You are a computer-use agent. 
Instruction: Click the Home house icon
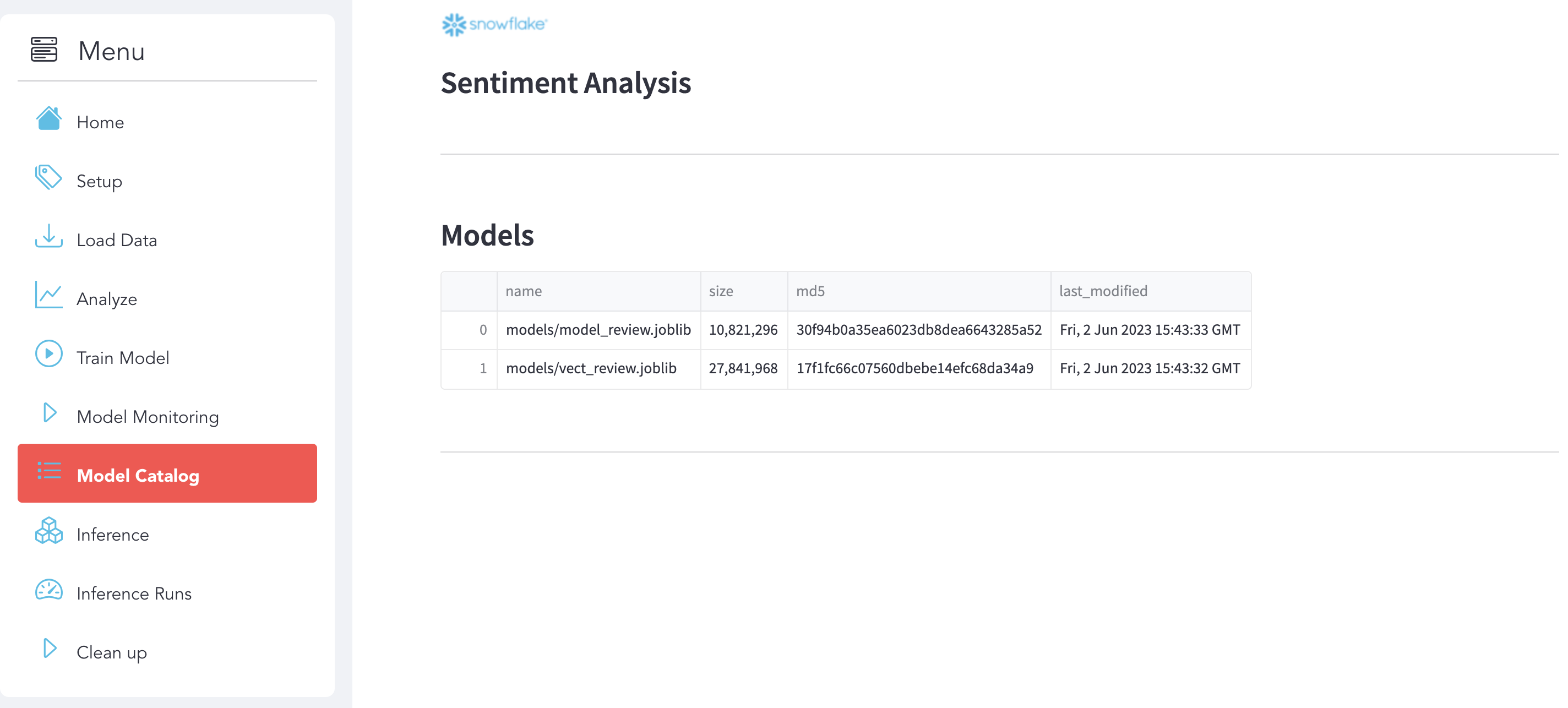48,119
